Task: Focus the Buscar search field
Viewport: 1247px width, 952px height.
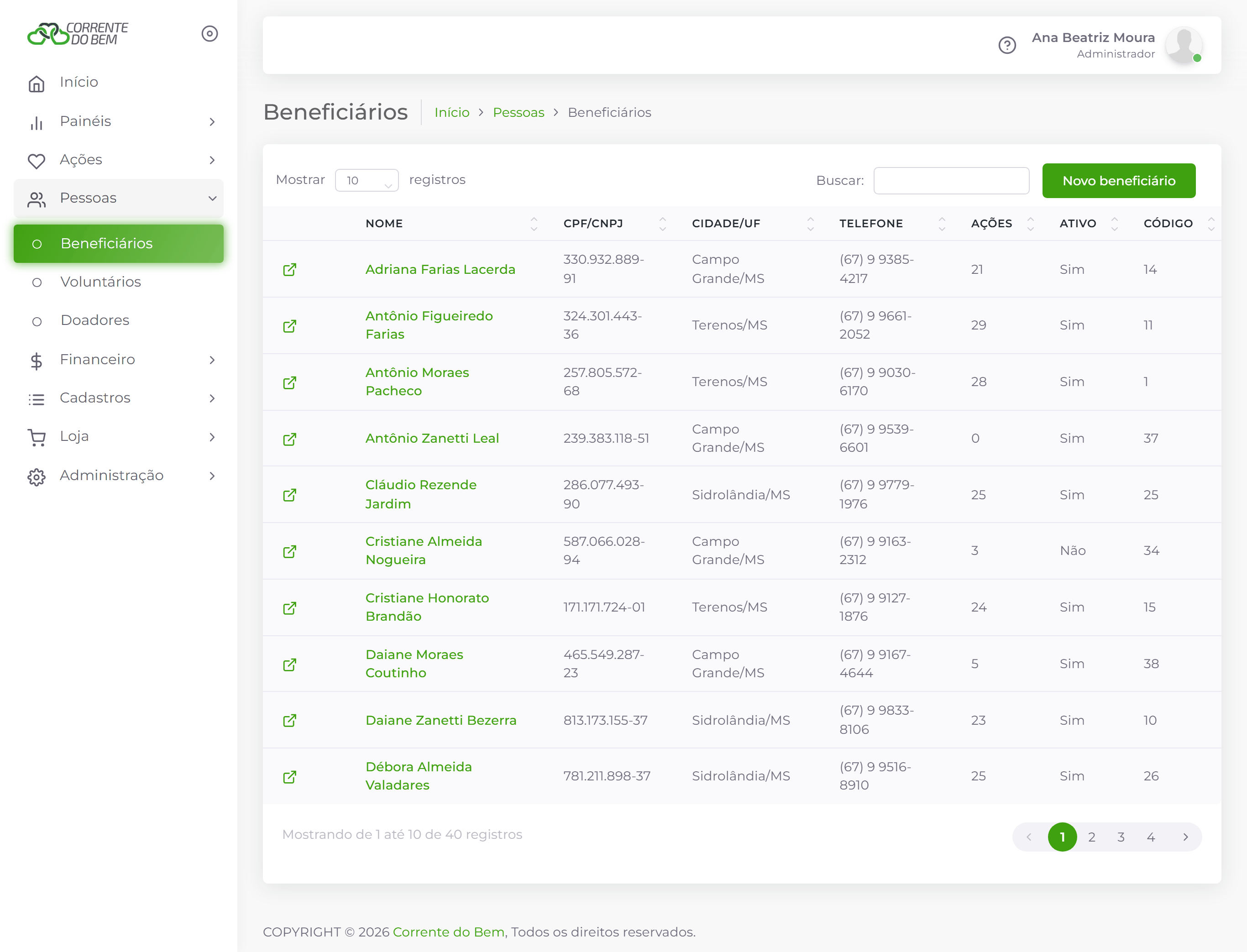Action: click(951, 181)
